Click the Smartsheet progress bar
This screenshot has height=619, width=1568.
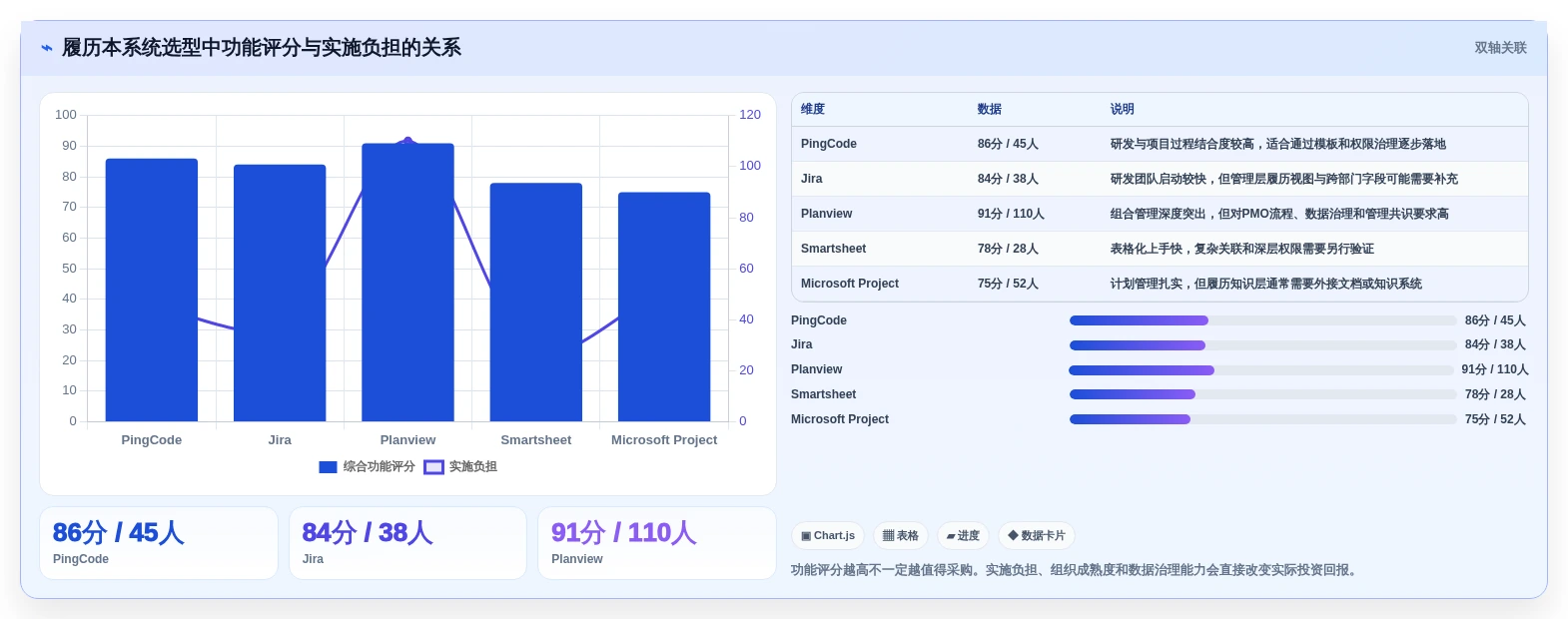pyautogui.click(x=1263, y=394)
